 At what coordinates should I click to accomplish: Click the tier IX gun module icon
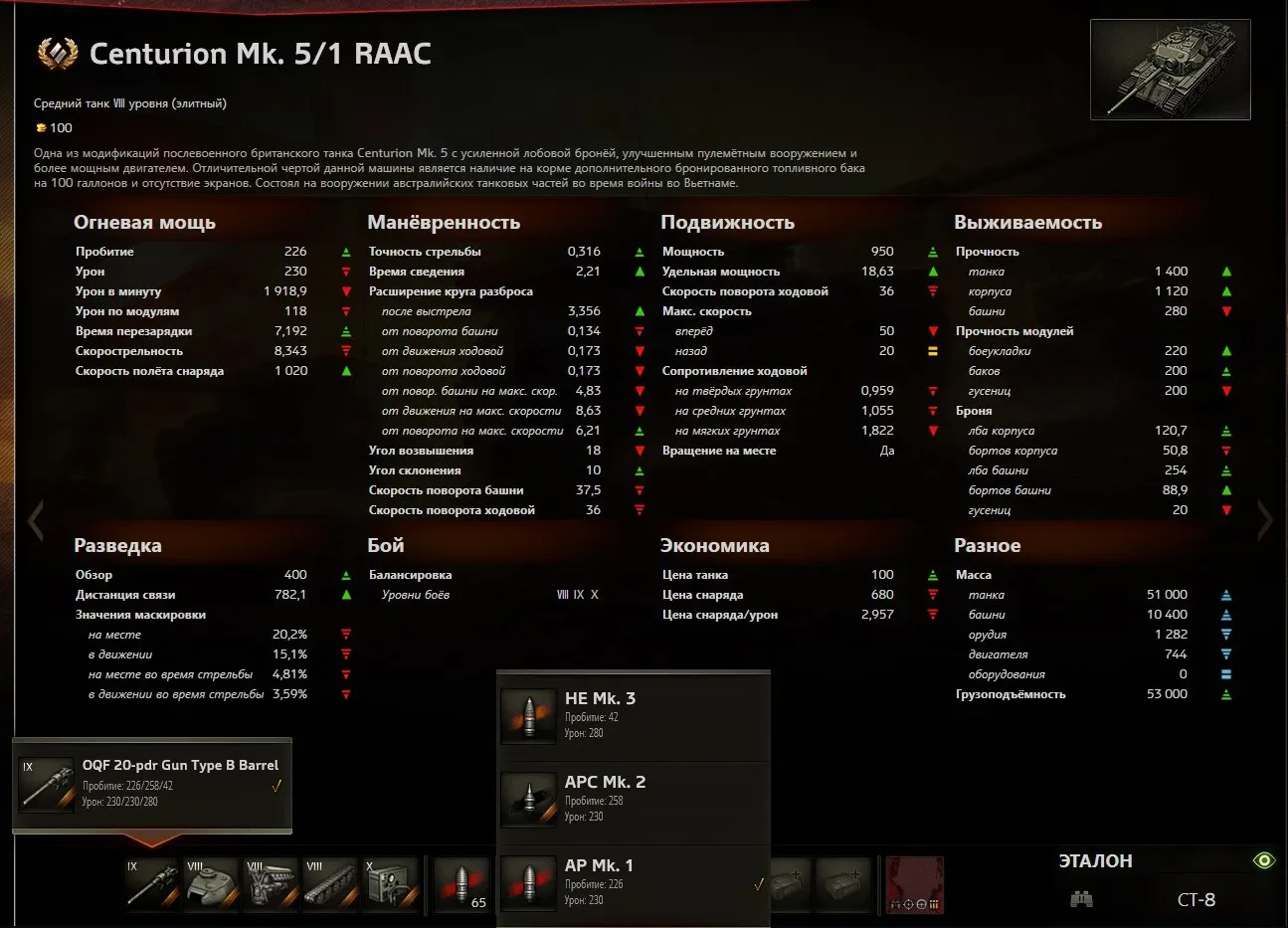click(151, 883)
